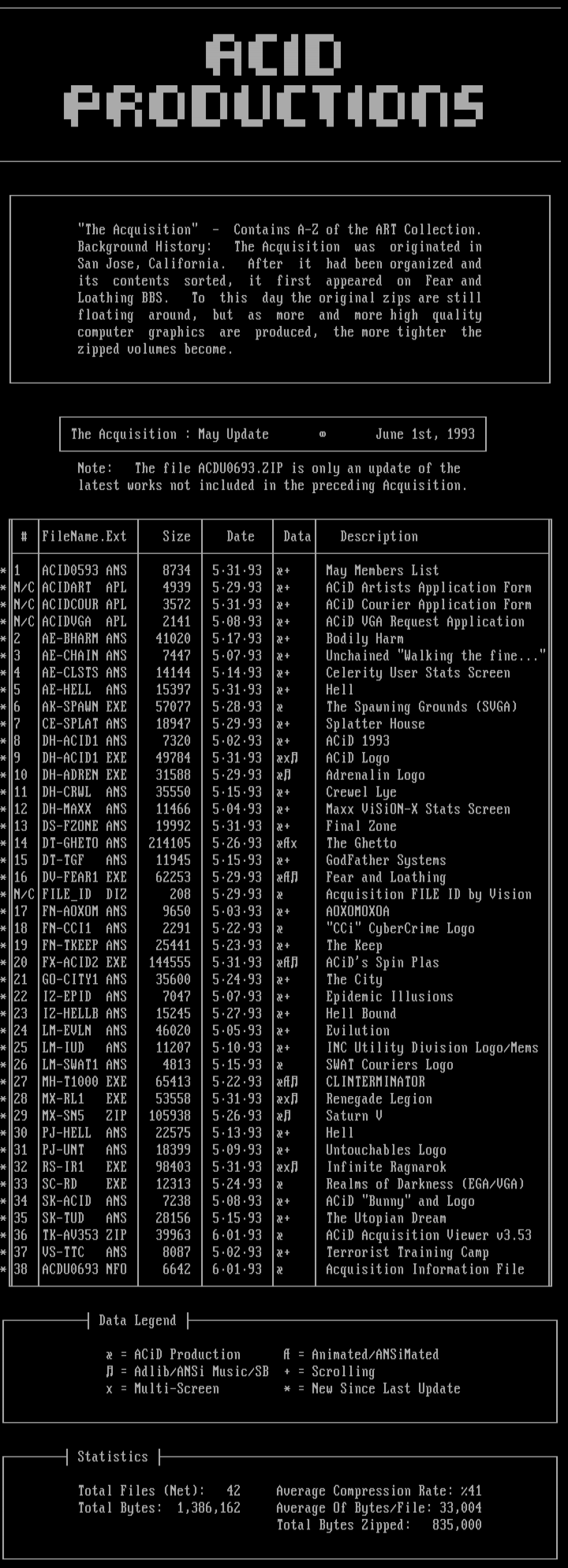Click the "Description" column header
The height and width of the screenshot is (1568, 568).
[379, 536]
